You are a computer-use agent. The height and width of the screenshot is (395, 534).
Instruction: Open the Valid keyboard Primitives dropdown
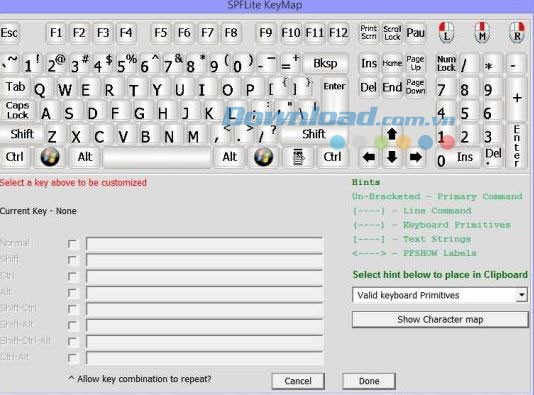pos(521,295)
